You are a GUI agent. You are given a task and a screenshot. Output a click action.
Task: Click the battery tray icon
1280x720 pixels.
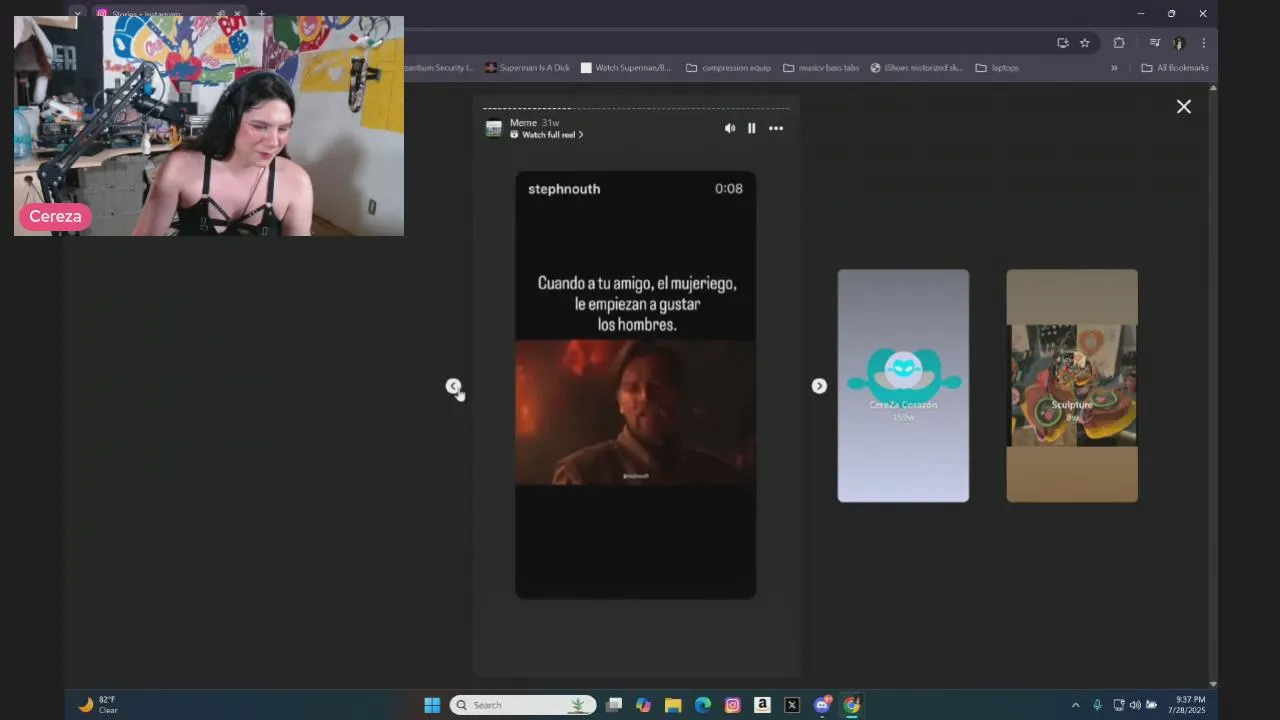click(1151, 705)
